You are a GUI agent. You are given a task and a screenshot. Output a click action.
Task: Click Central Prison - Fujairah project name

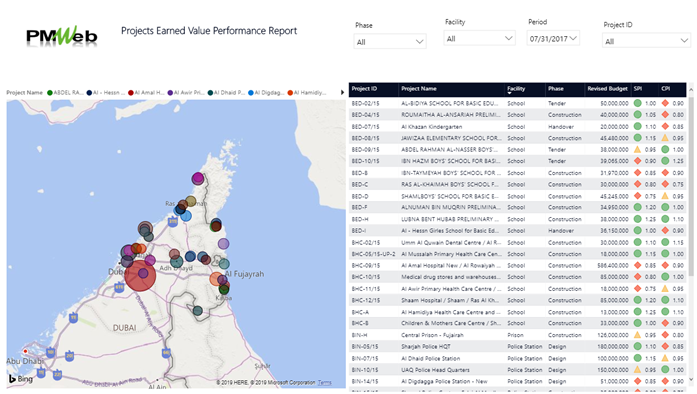coord(432,335)
